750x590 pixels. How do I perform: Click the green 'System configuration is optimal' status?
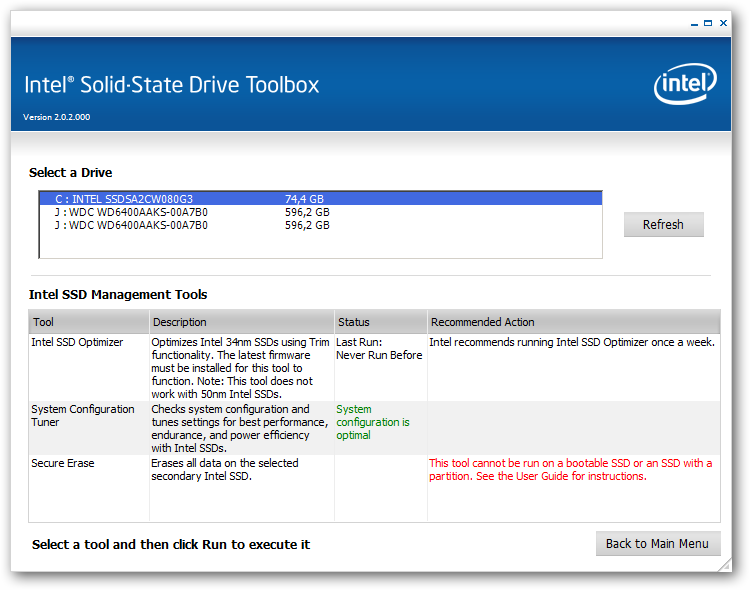(x=373, y=422)
